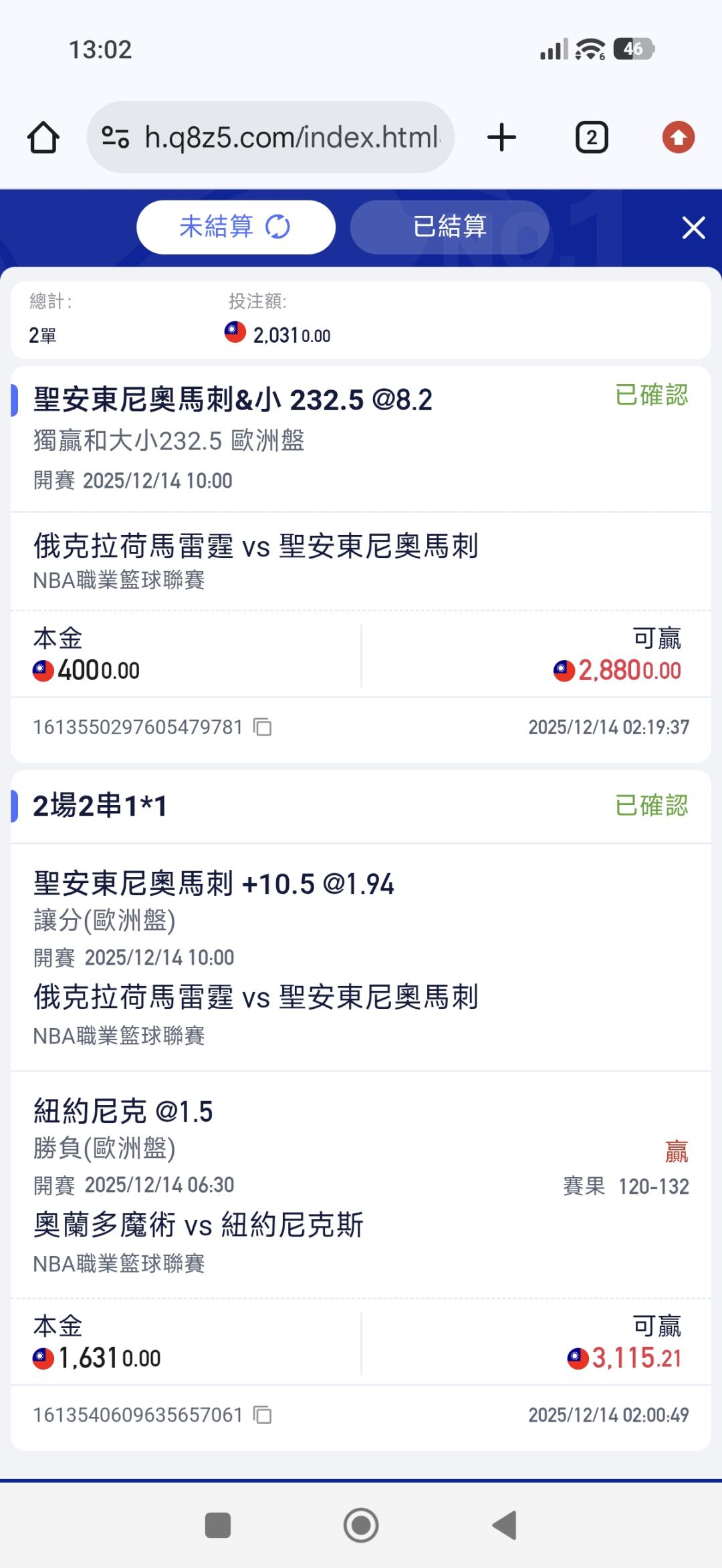
Task: Open Android recent apps square button
Action: point(217,1525)
